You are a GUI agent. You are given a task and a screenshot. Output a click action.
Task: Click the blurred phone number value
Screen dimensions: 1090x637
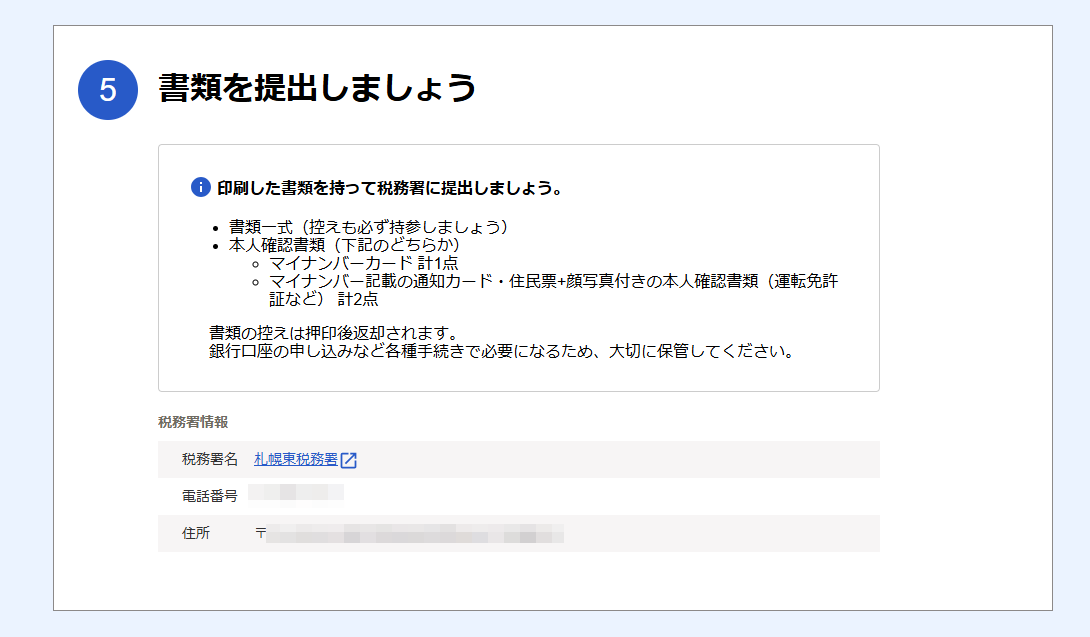[x=296, y=492]
